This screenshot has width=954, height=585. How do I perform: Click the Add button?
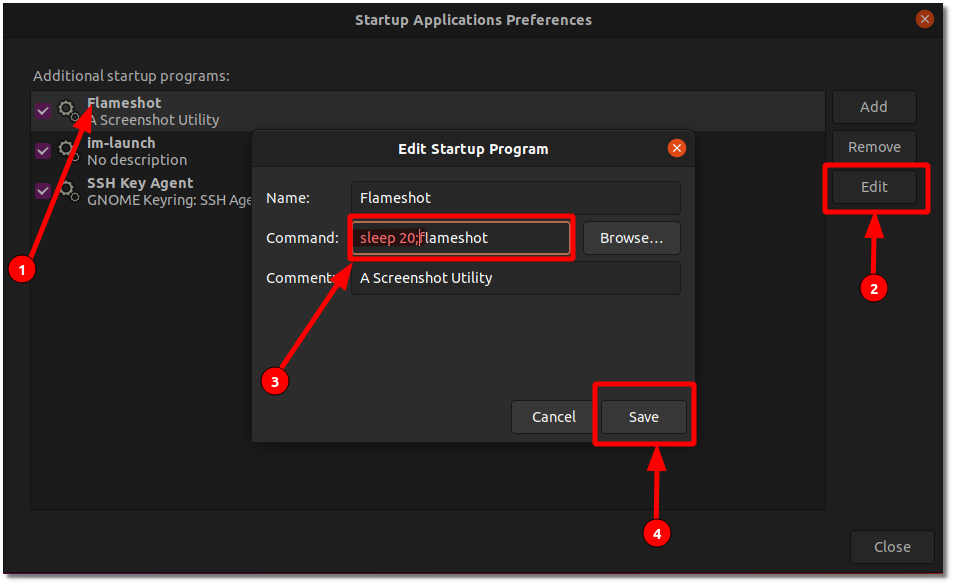coord(874,107)
